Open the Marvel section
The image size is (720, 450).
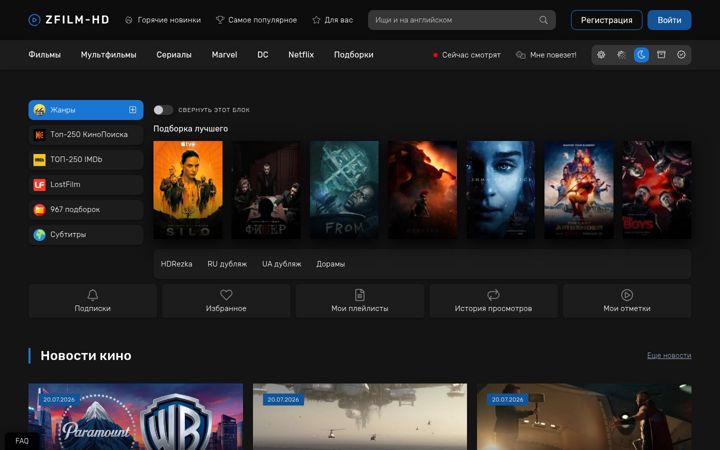(225, 55)
